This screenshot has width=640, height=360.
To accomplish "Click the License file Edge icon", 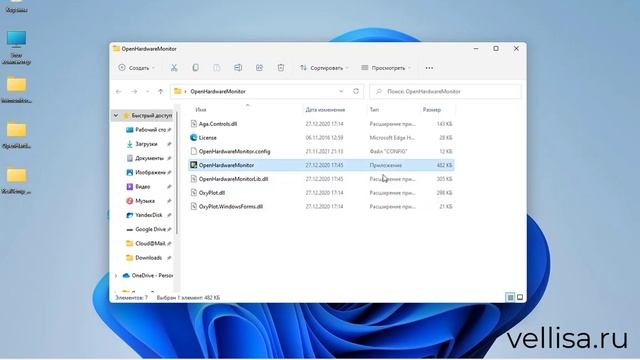I will tap(194, 138).
